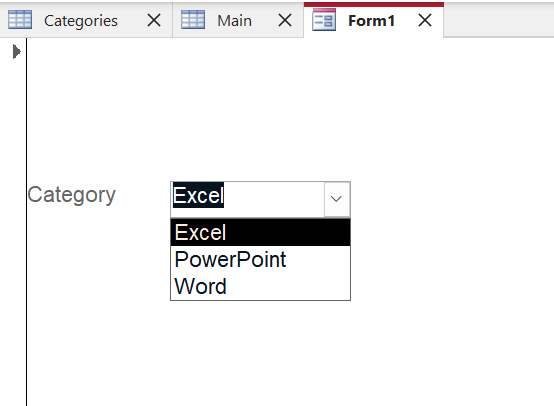Close the Form1 tab
This screenshot has width=554, height=406.
425,20
